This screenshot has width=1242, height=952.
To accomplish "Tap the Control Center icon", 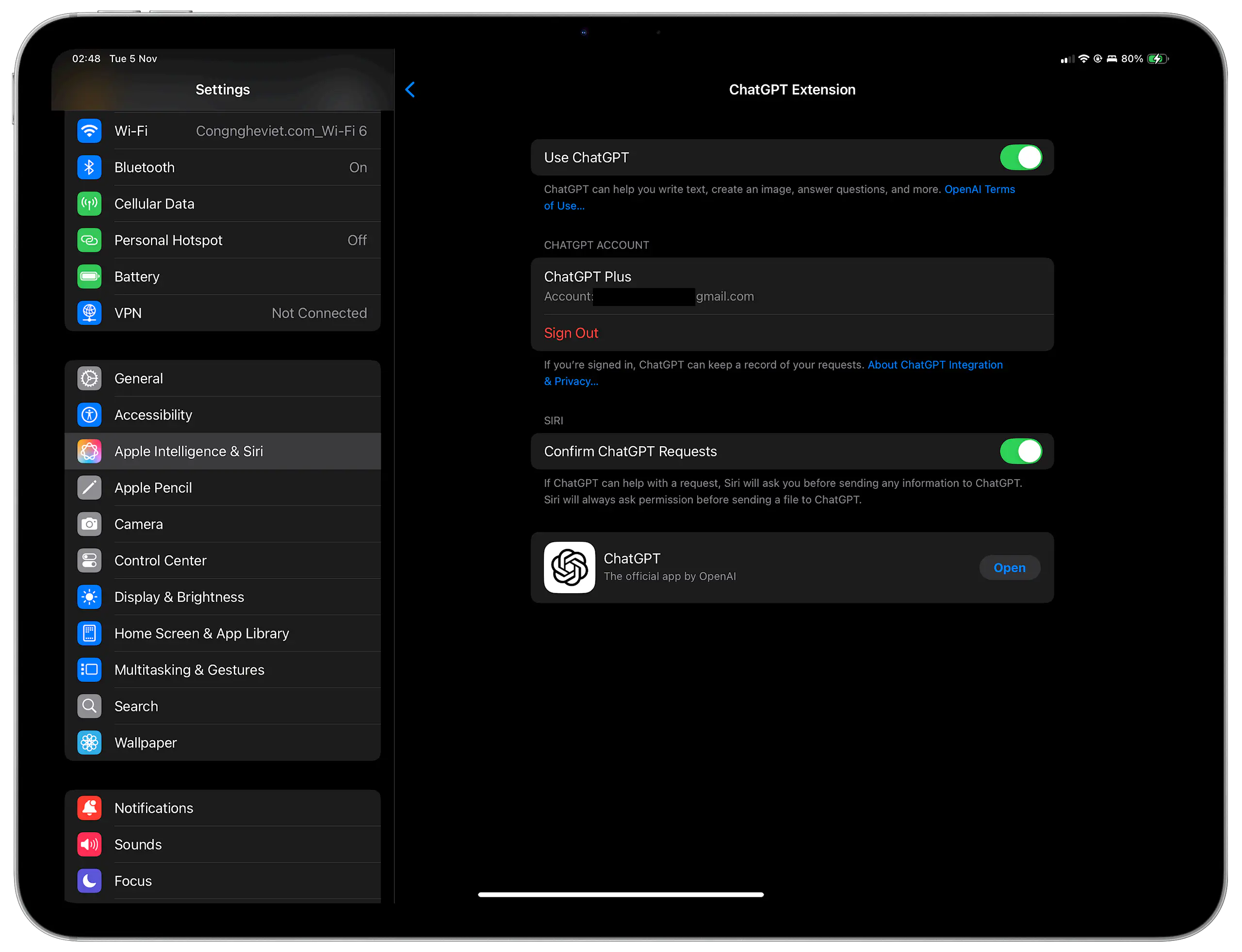I will pos(89,561).
